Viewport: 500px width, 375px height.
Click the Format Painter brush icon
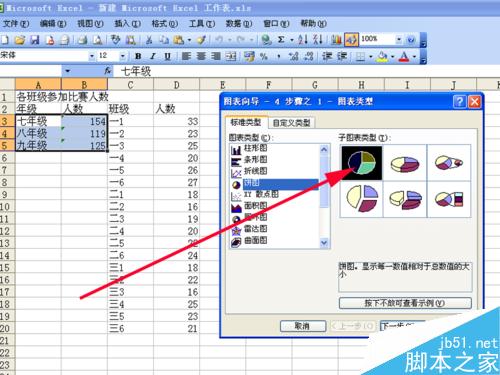201,40
